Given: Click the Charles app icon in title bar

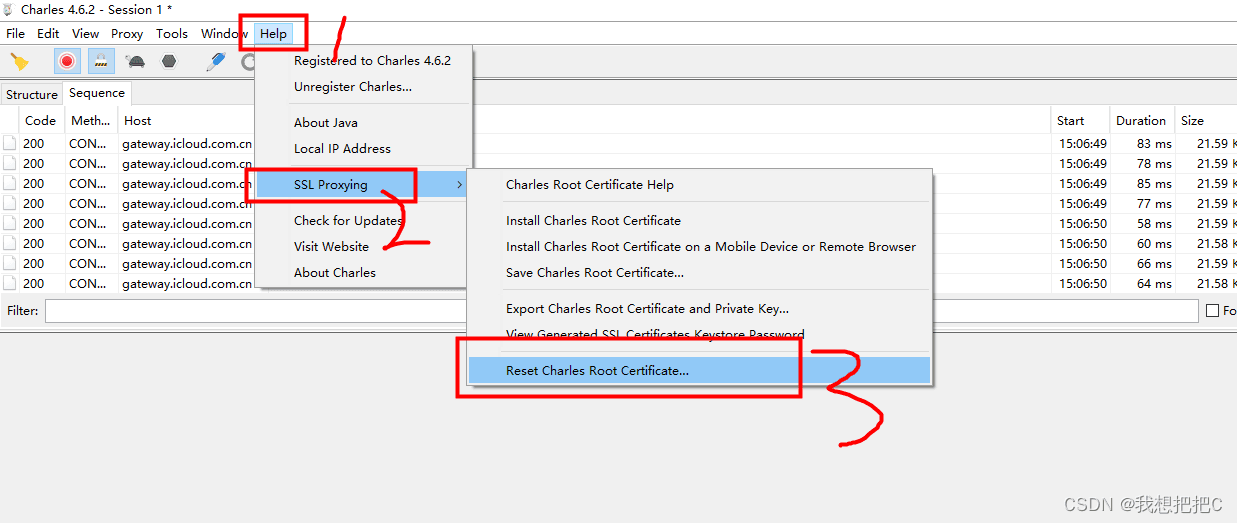Looking at the screenshot, I should (8, 9).
